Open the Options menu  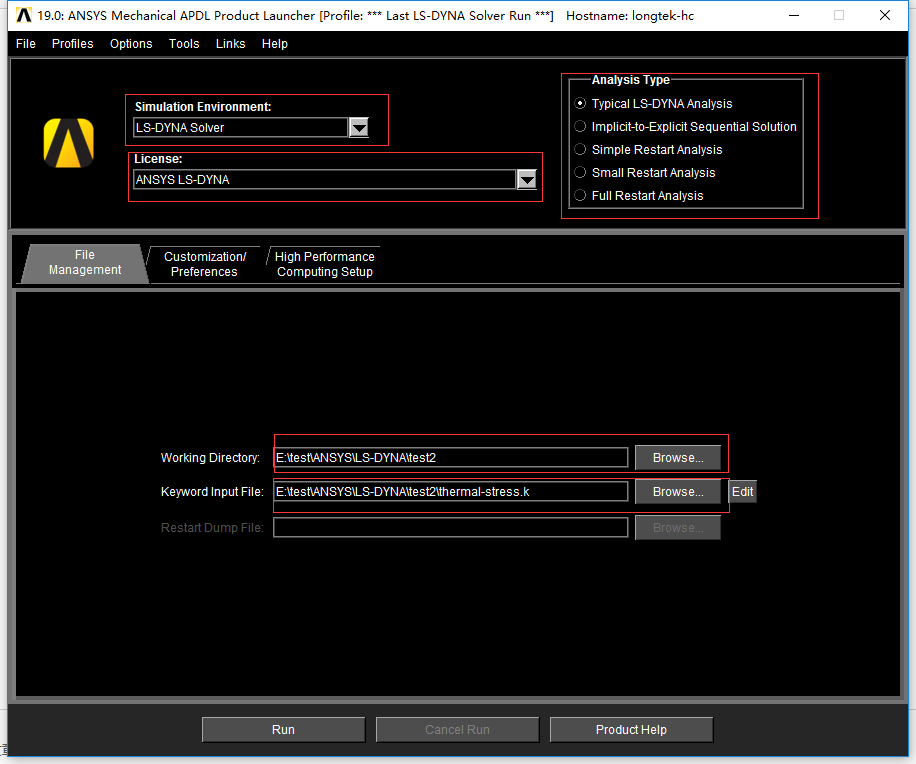coord(130,43)
